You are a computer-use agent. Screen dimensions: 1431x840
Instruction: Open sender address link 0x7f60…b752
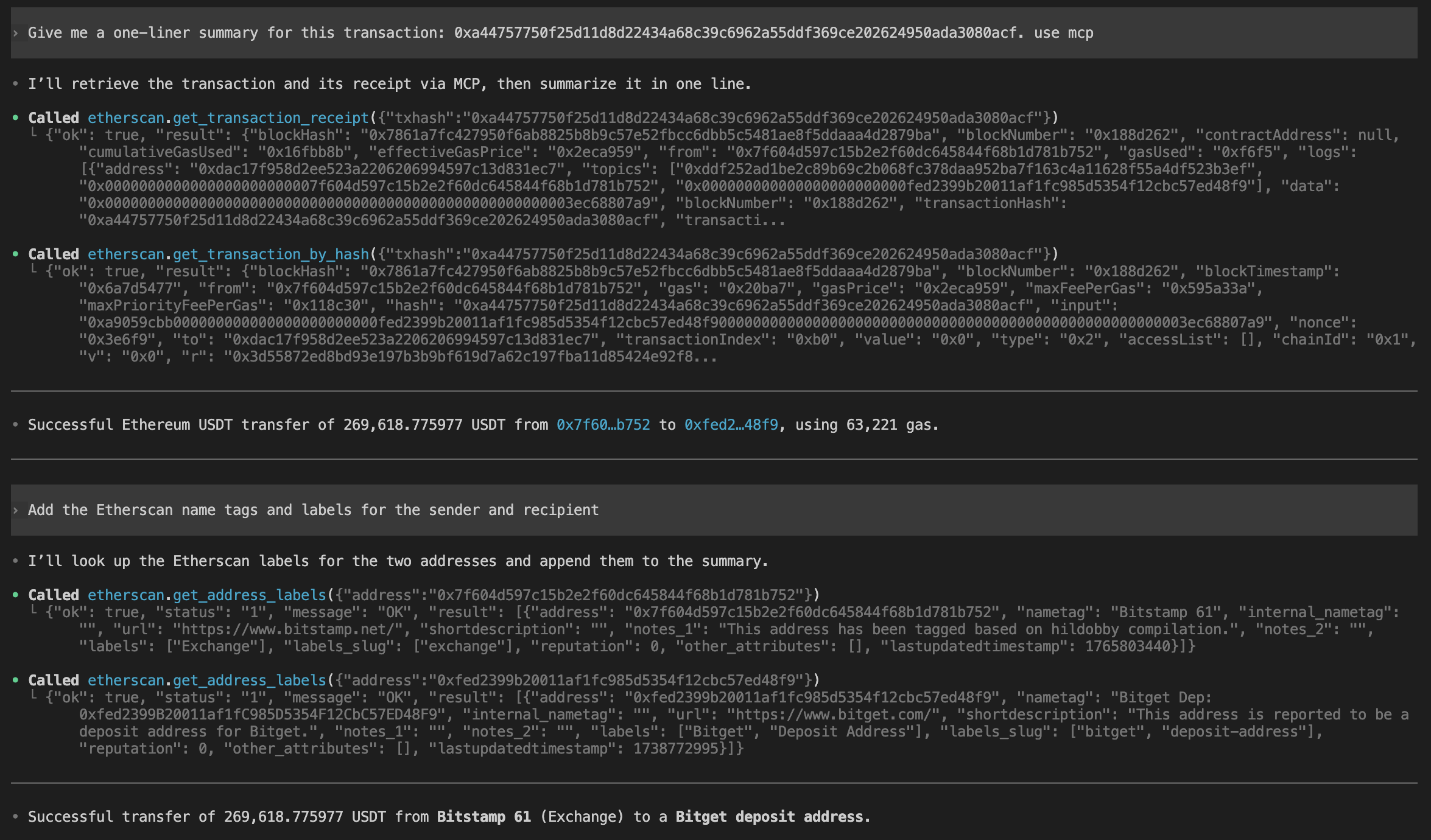tap(603, 425)
